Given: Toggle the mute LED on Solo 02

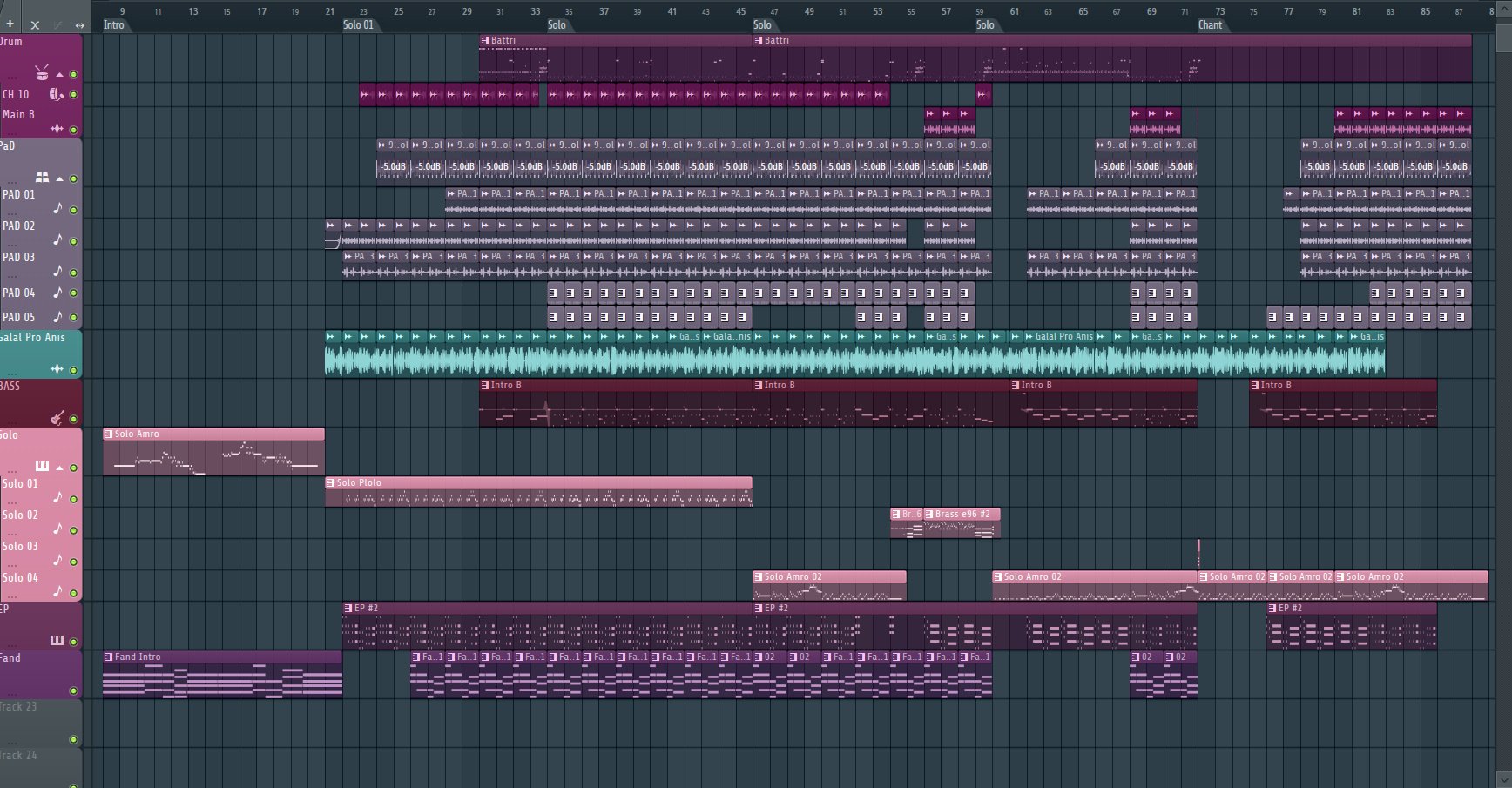Looking at the screenshot, I should tap(74, 530).
